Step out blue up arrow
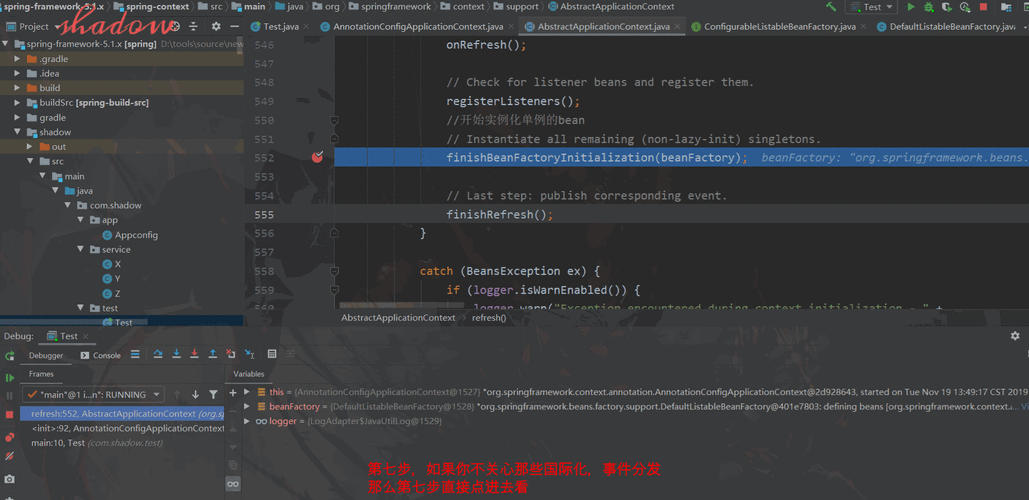Screen dimensions: 1029x500 pyautogui.click(x=213, y=354)
